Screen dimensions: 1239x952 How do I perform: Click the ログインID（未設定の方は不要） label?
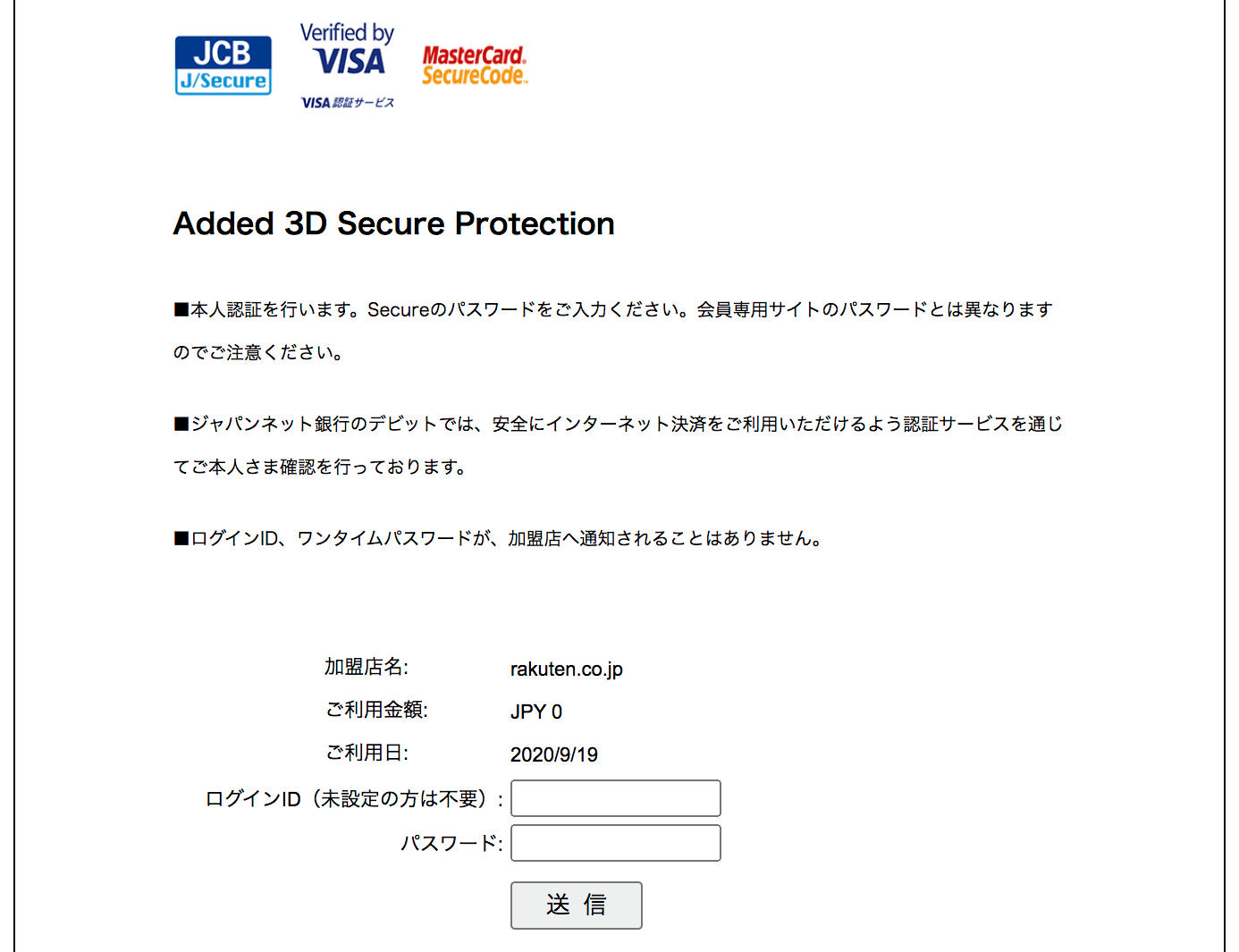coord(355,799)
